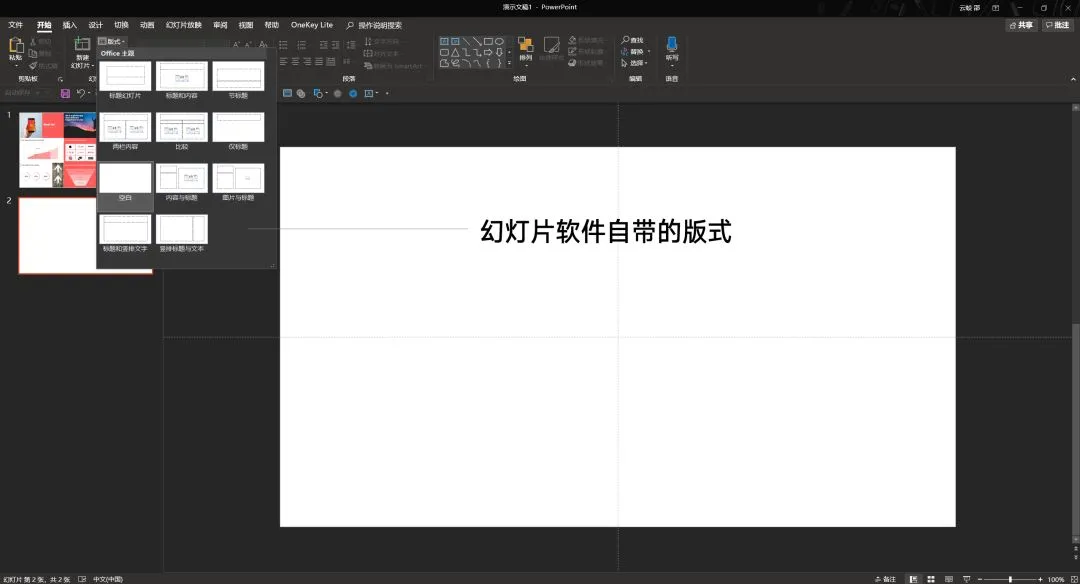Image resolution: width=1080 pixels, height=584 pixels.
Task: Expand the Replace (替换) dropdown arrow
Action: coord(649,52)
